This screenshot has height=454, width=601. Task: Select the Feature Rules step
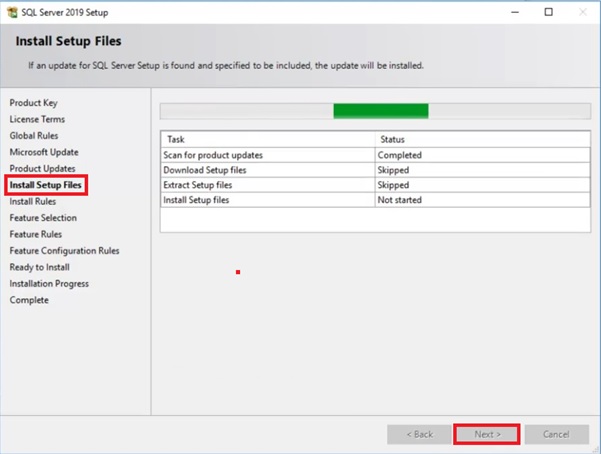[36, 234]
